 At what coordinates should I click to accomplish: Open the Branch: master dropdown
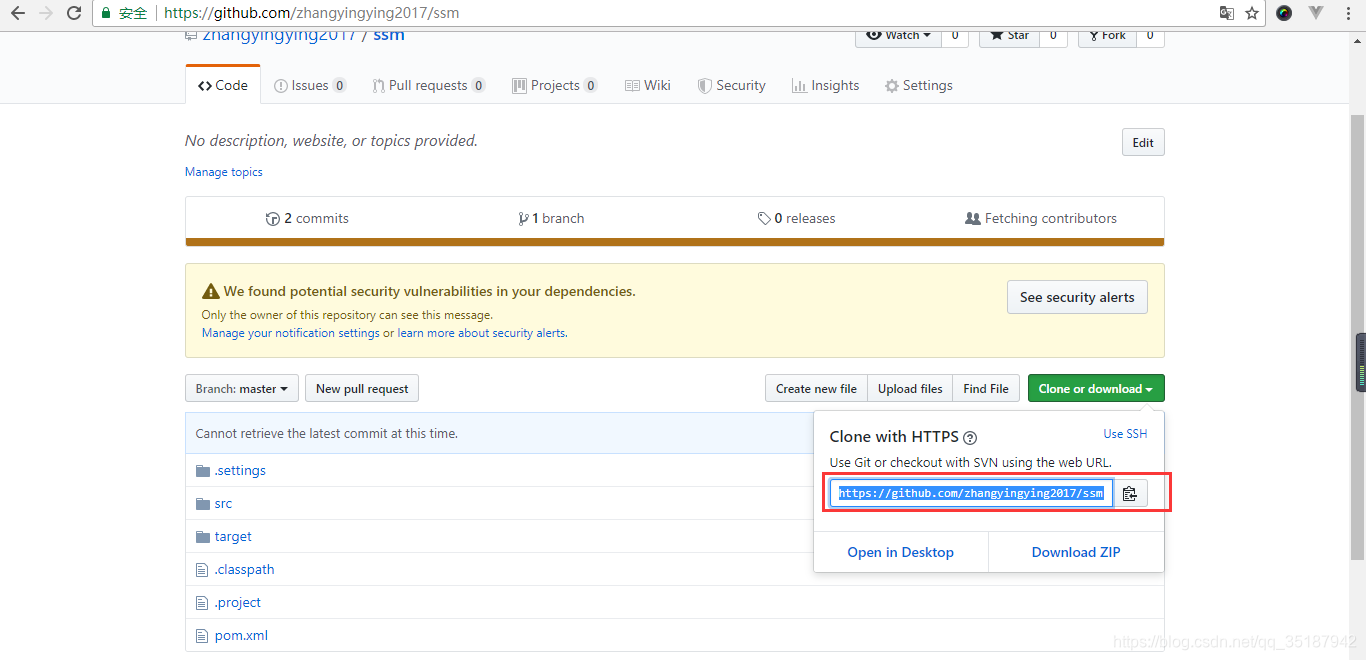coord(242,388)
